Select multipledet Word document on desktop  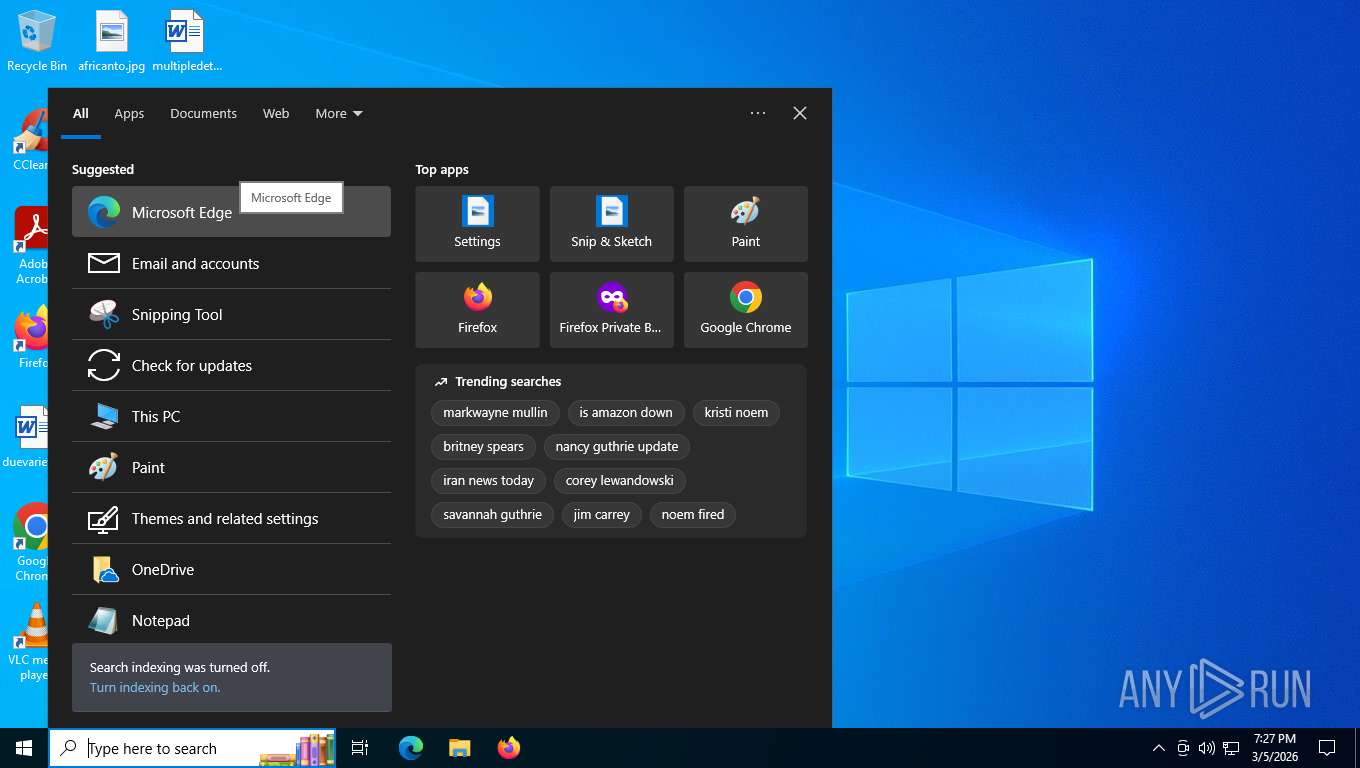[187, 41]
